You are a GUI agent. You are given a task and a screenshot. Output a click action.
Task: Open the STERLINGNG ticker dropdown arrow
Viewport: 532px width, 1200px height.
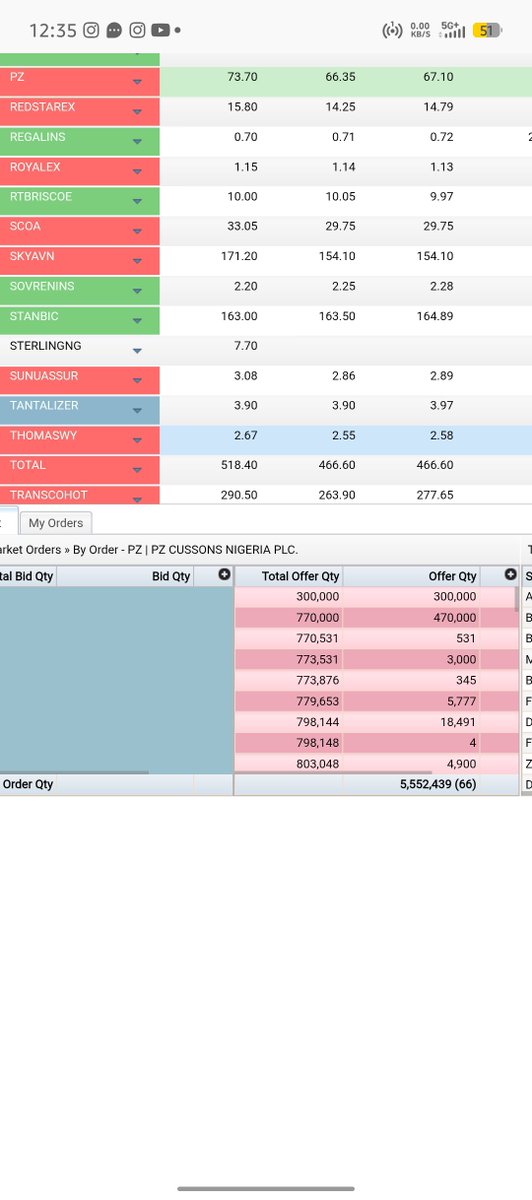pyautogui.click(x=137, y=351)
